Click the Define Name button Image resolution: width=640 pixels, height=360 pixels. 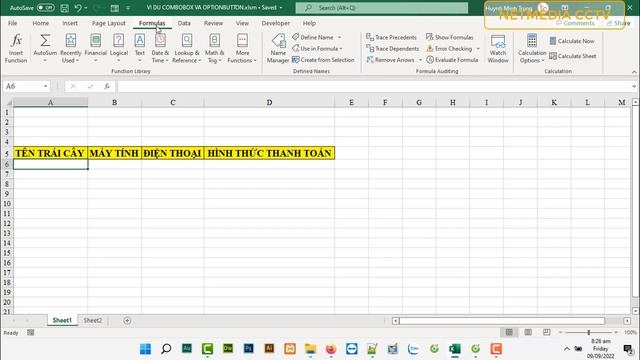point(313,37)
